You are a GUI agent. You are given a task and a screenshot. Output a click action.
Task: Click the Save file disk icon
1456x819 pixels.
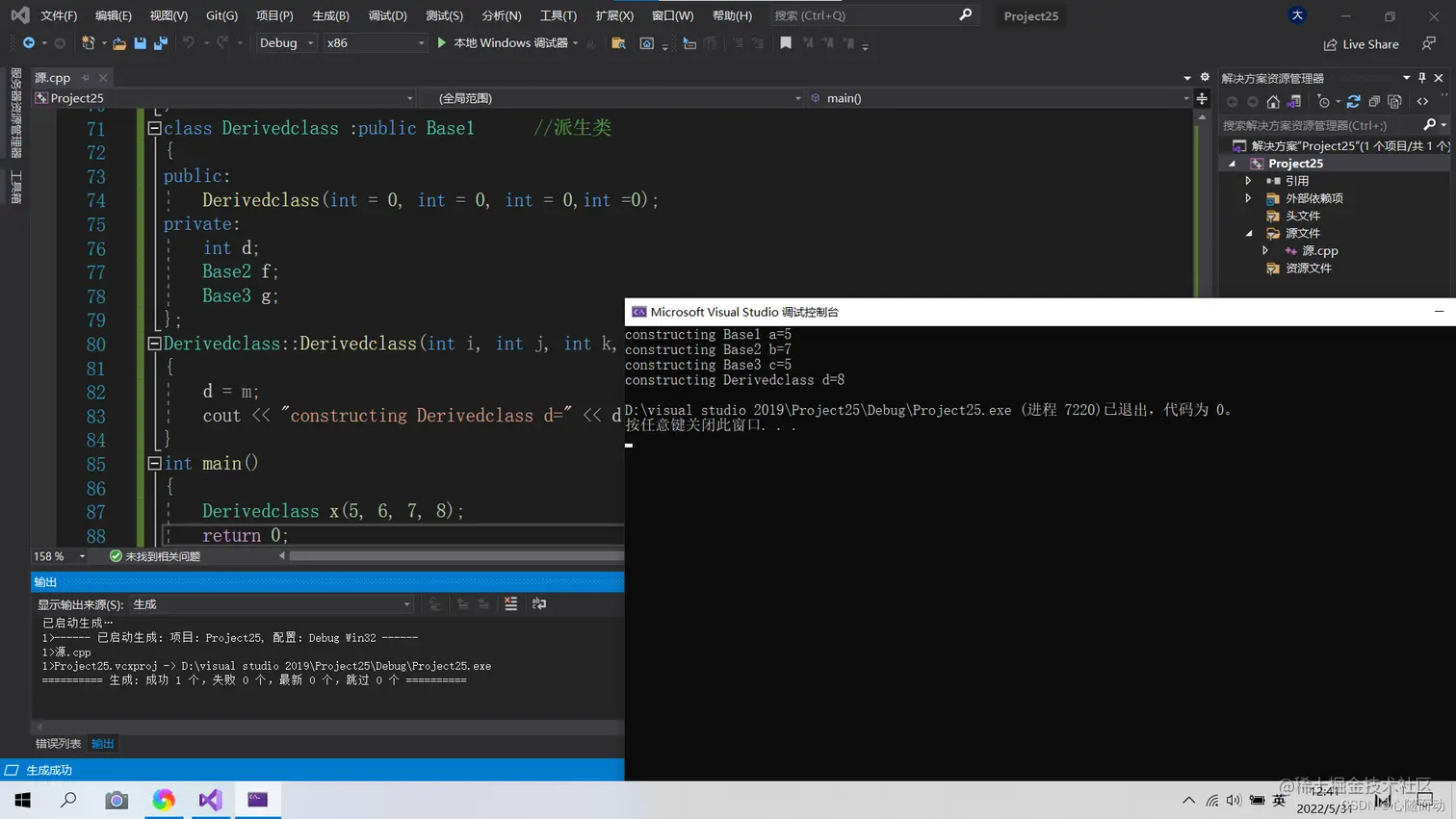(140, 43)
